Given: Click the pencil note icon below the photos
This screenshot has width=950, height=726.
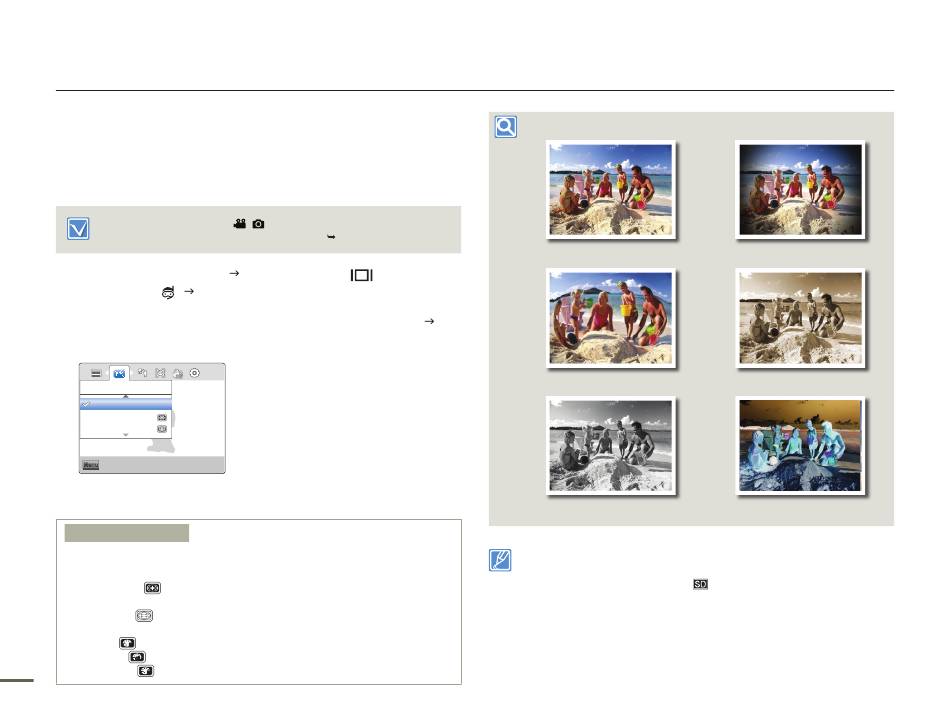Looking at the screenshot, I should point(500,560).
